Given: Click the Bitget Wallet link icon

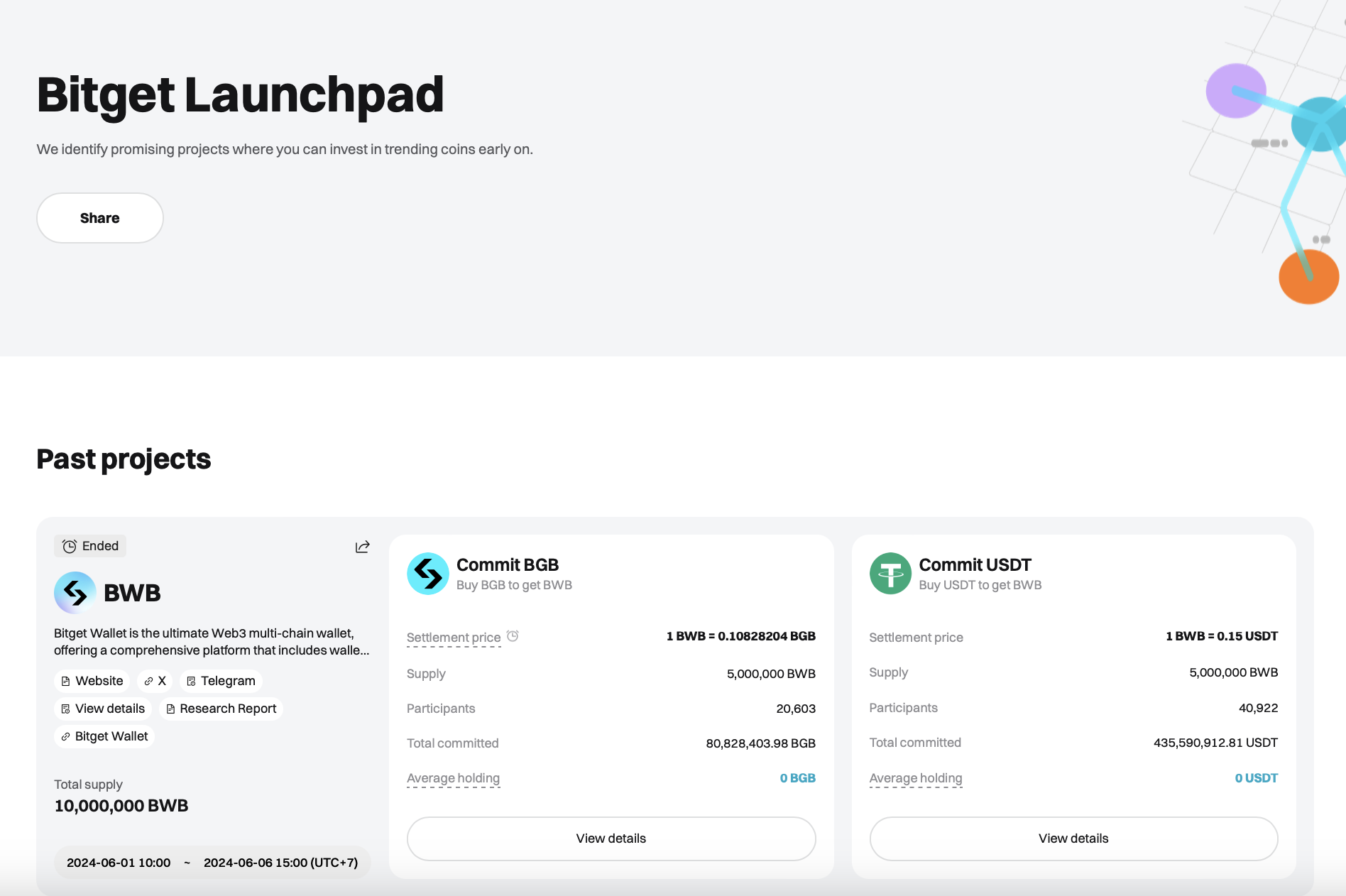Looking at the screenshot, I should (66, 737).
